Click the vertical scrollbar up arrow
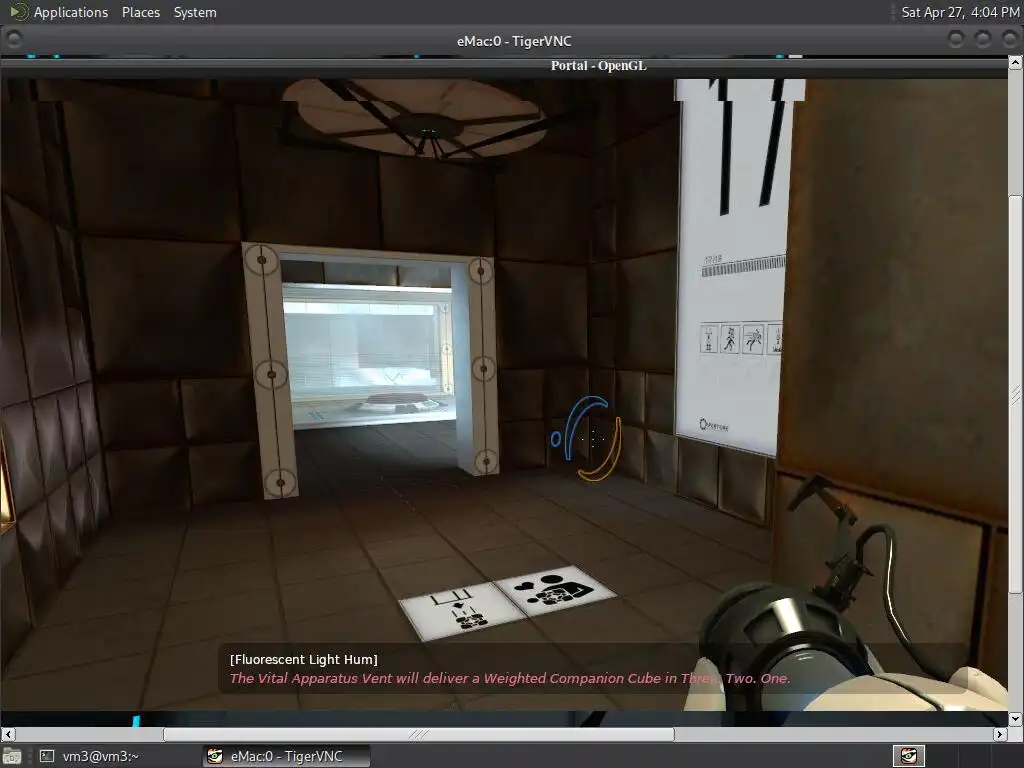1024x768 pixels. coord(1015,63)
